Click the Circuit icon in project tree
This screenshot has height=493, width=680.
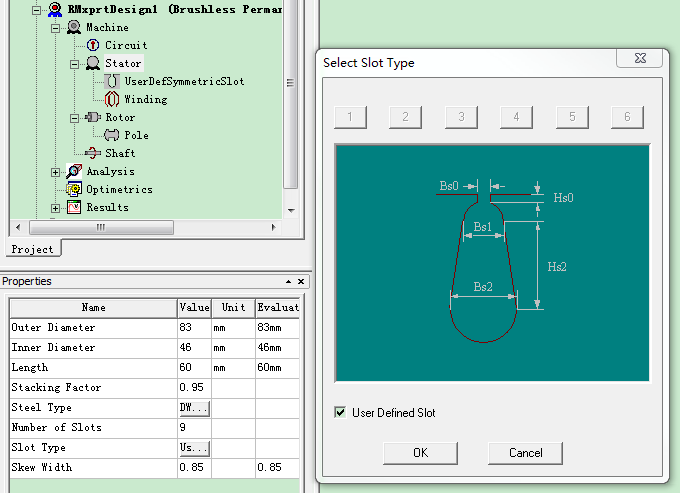point(93,45)
